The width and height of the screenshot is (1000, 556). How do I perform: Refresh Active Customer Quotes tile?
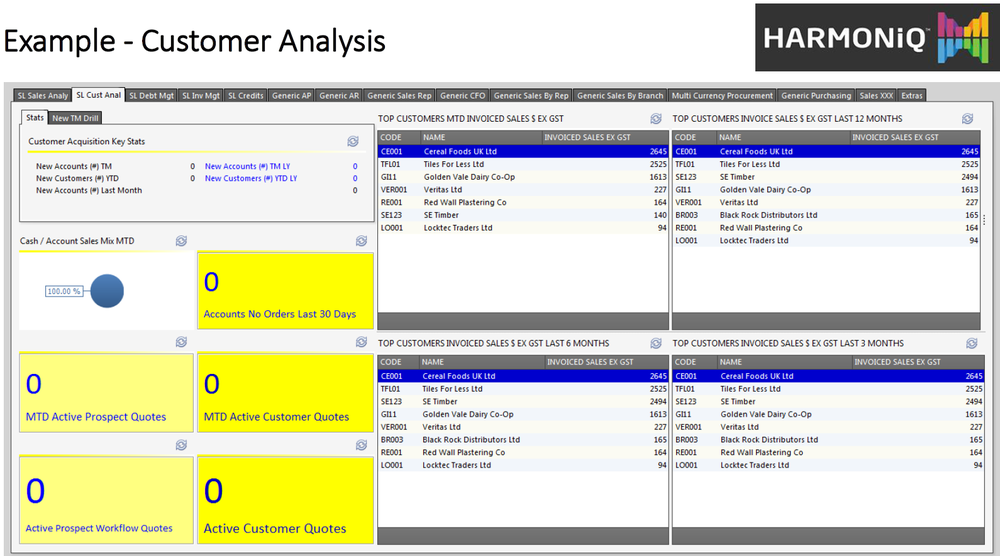coord(361,445)
